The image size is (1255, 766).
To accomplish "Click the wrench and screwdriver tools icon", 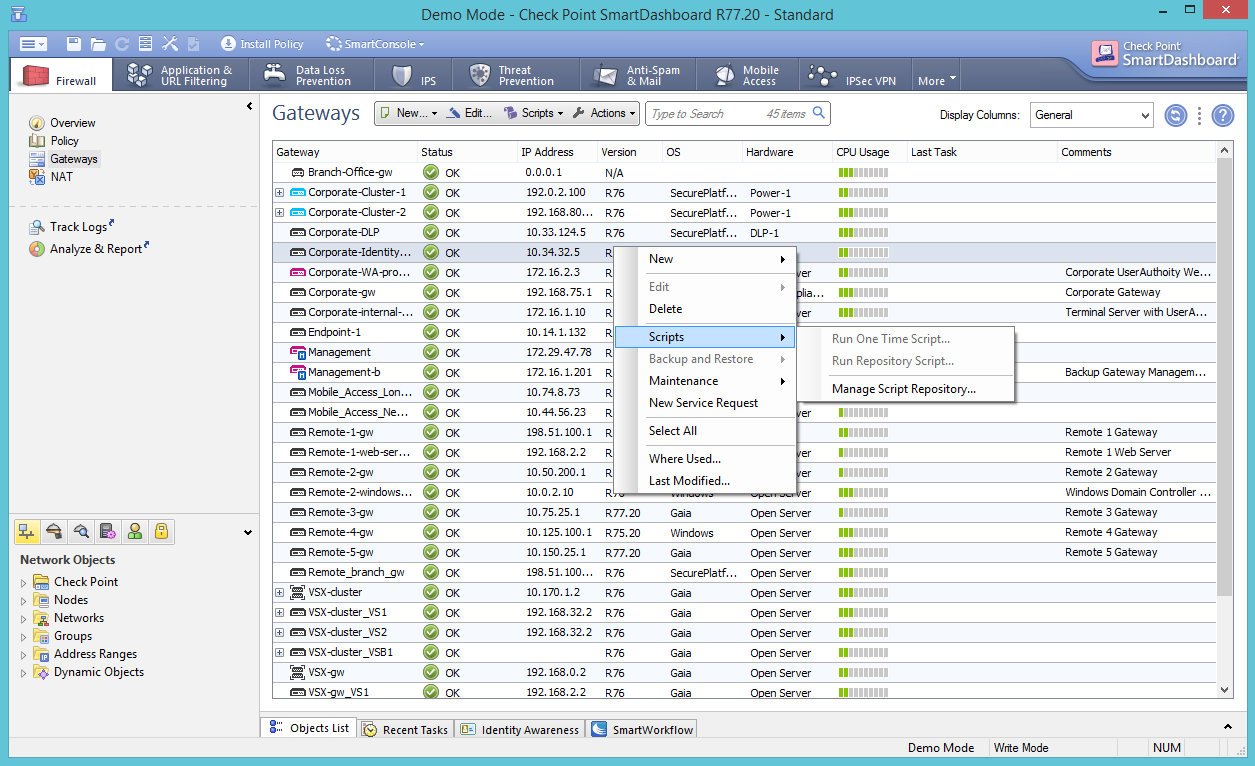I will point(170,44).
